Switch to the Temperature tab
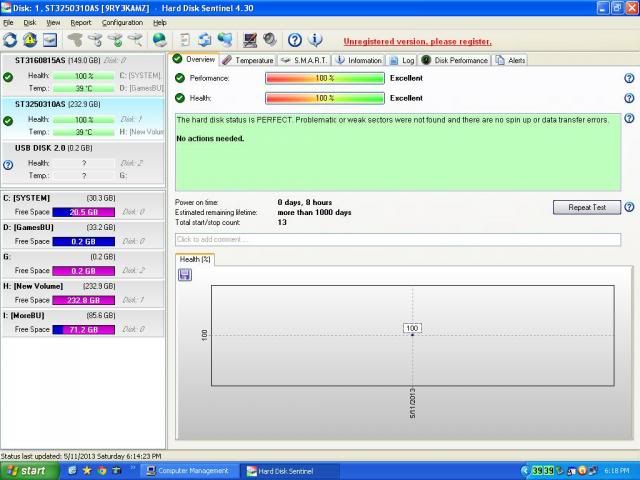 pos(248,60)
